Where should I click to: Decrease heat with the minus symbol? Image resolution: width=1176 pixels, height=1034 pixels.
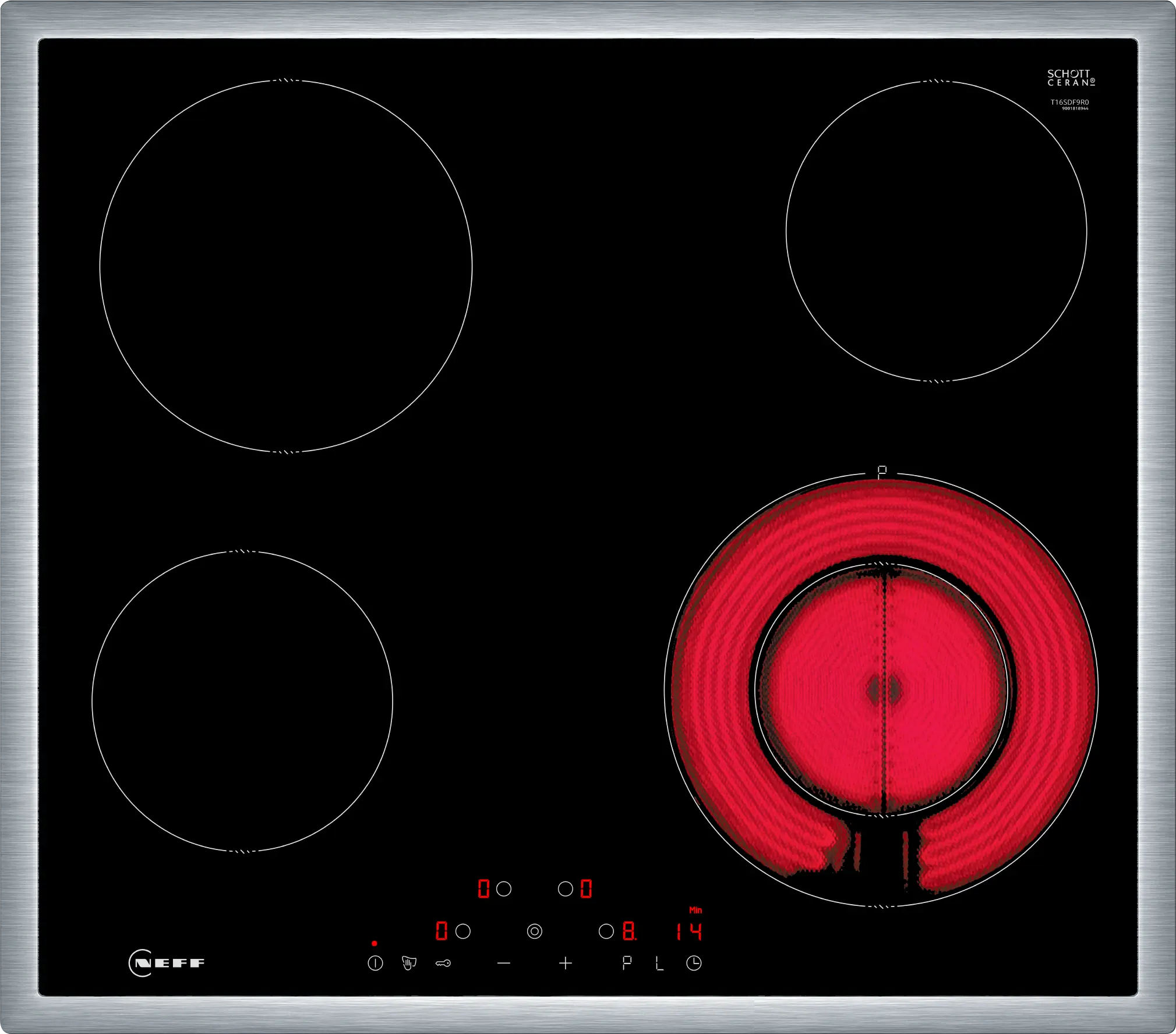point(504,964)
